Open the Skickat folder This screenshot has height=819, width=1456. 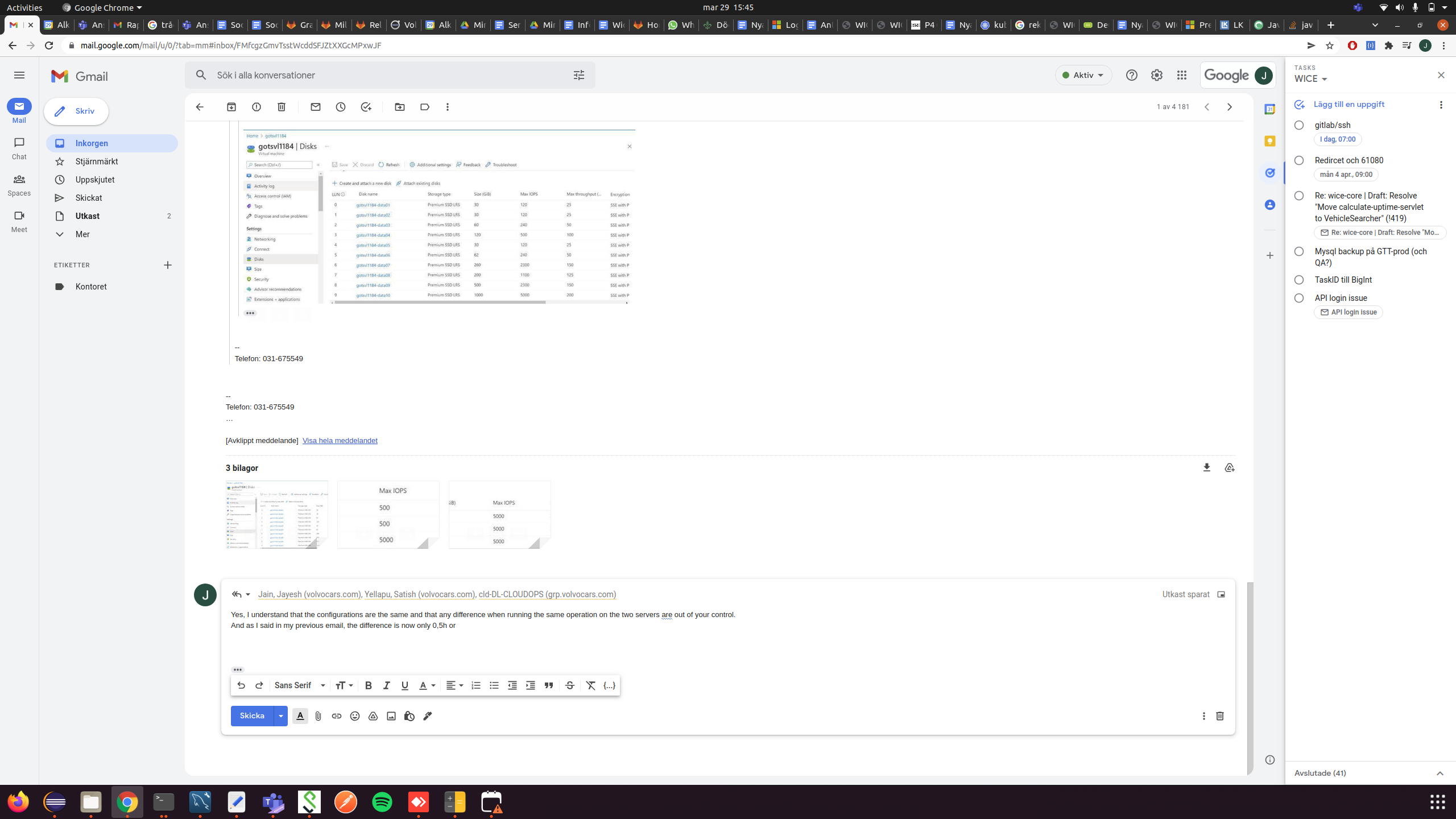coord(89,198)
